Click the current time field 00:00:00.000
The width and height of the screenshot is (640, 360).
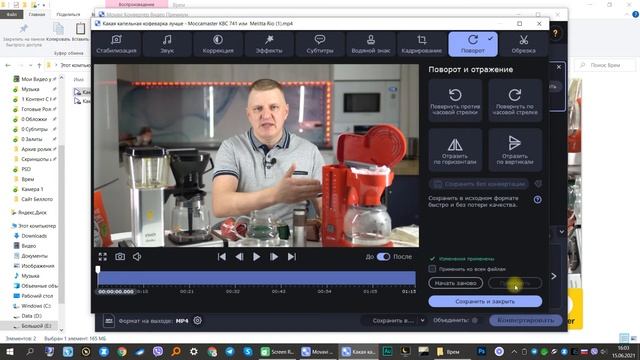[116, 292]
